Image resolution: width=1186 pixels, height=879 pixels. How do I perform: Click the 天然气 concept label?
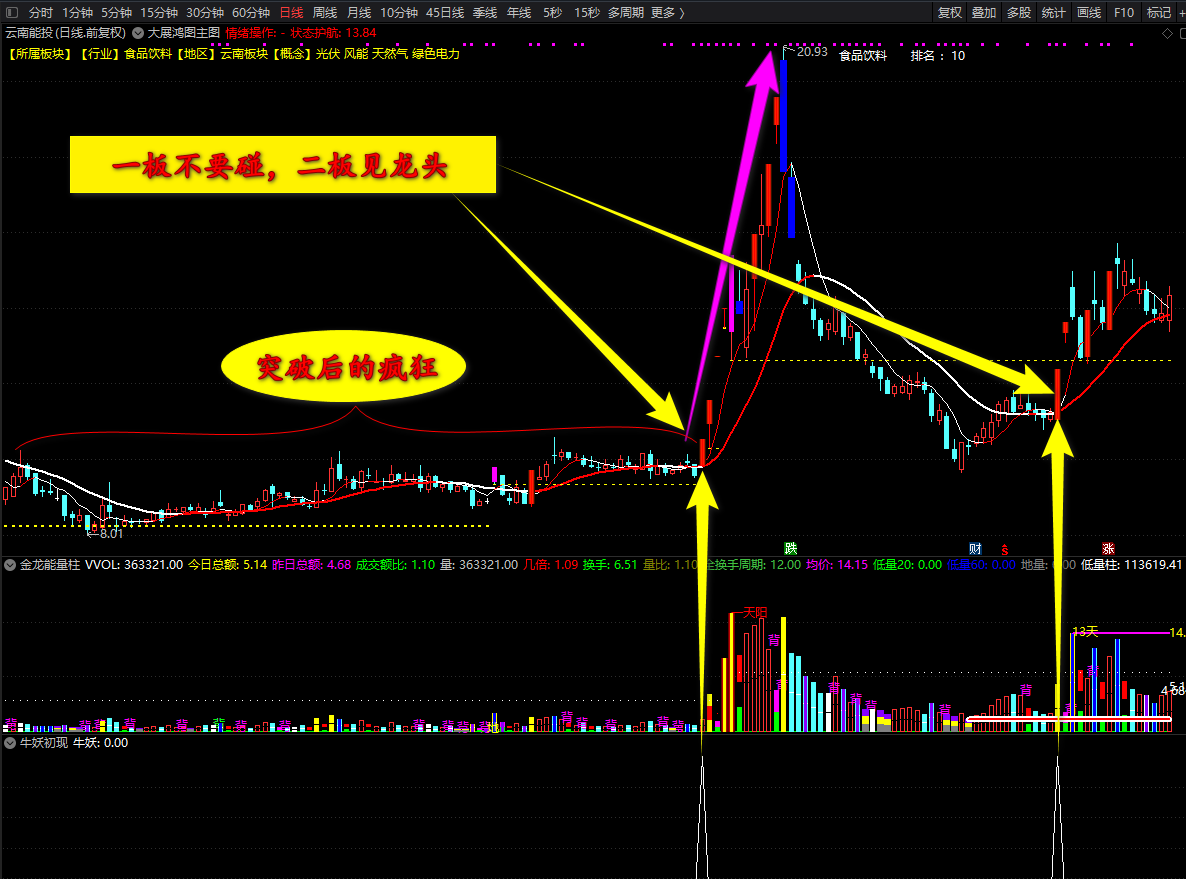pos(390,54)
